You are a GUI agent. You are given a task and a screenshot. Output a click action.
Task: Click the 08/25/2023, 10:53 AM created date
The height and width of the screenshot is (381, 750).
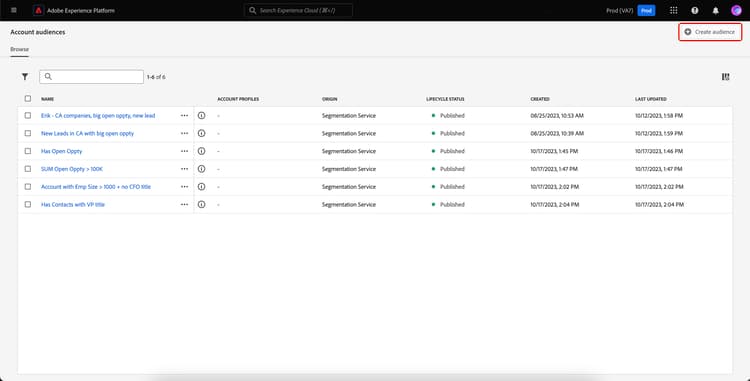point(557,116)
